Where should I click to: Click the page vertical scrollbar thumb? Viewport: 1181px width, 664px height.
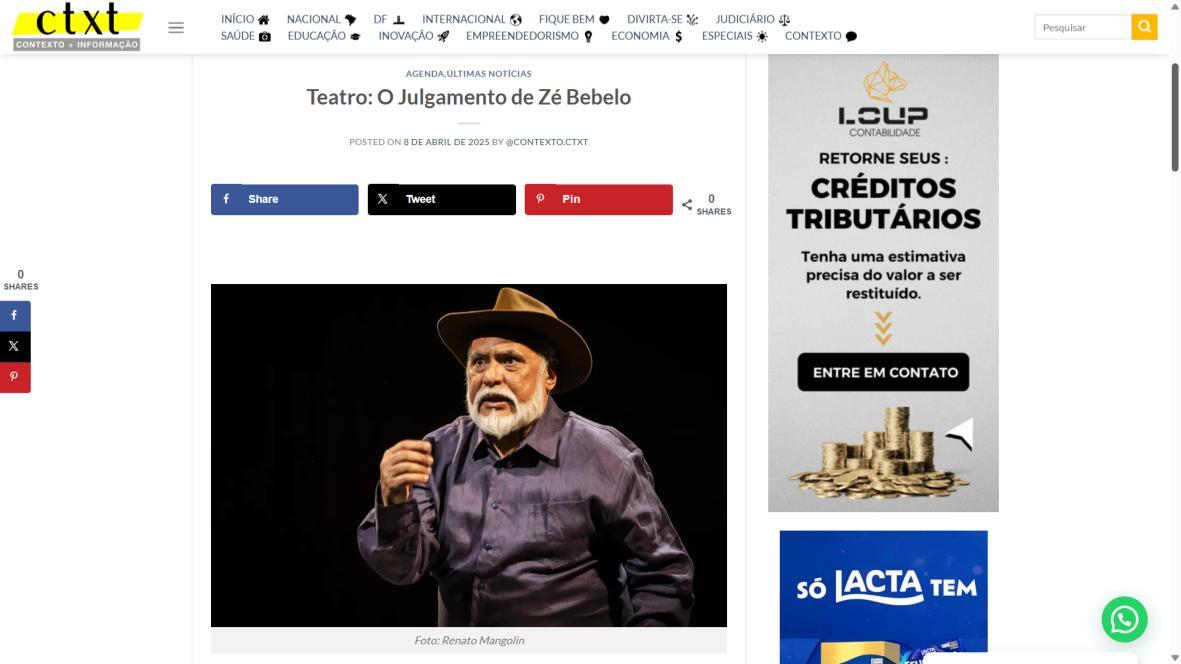[x=1174, y=117]
